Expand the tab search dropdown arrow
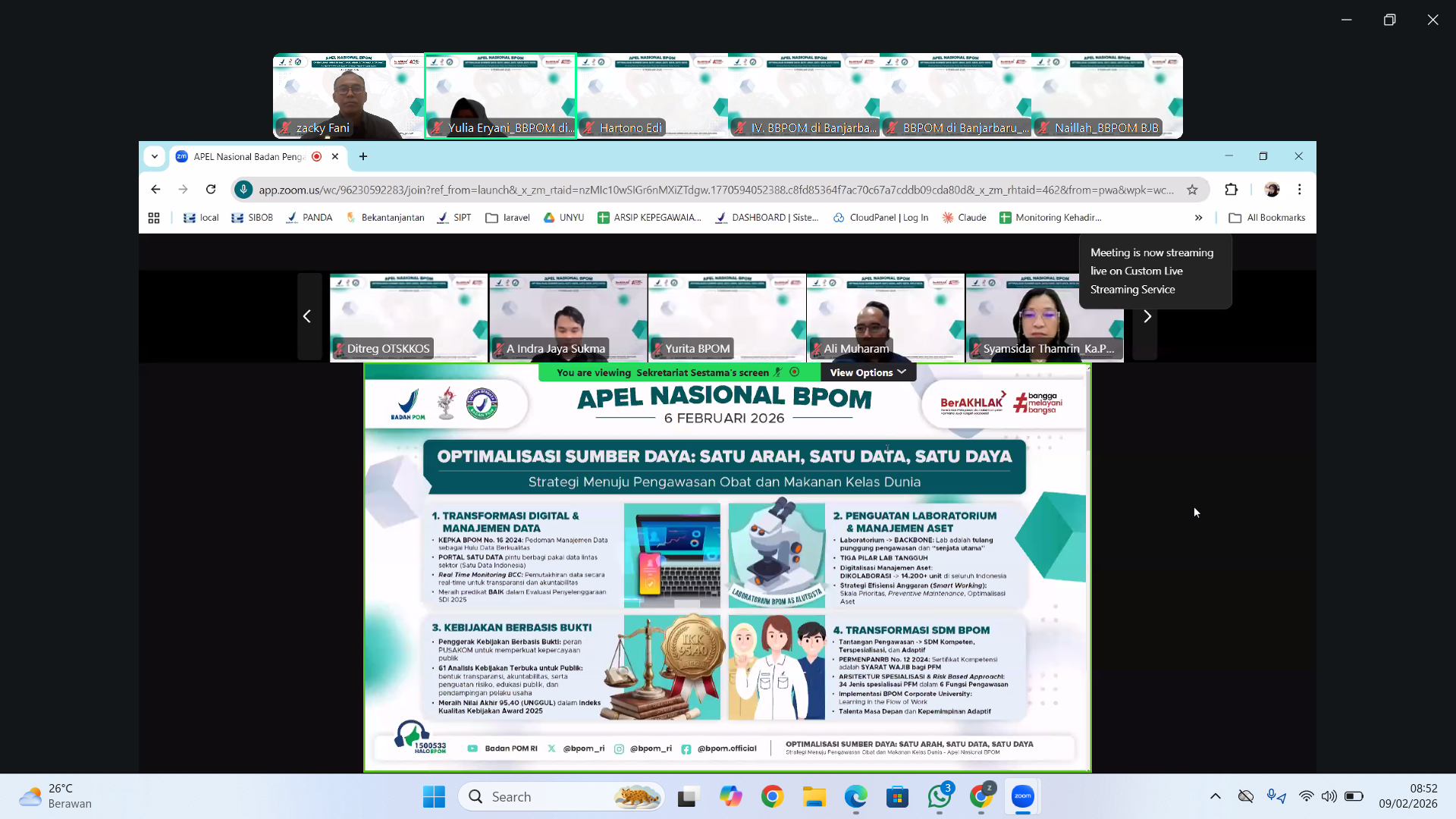 point(155,156)
